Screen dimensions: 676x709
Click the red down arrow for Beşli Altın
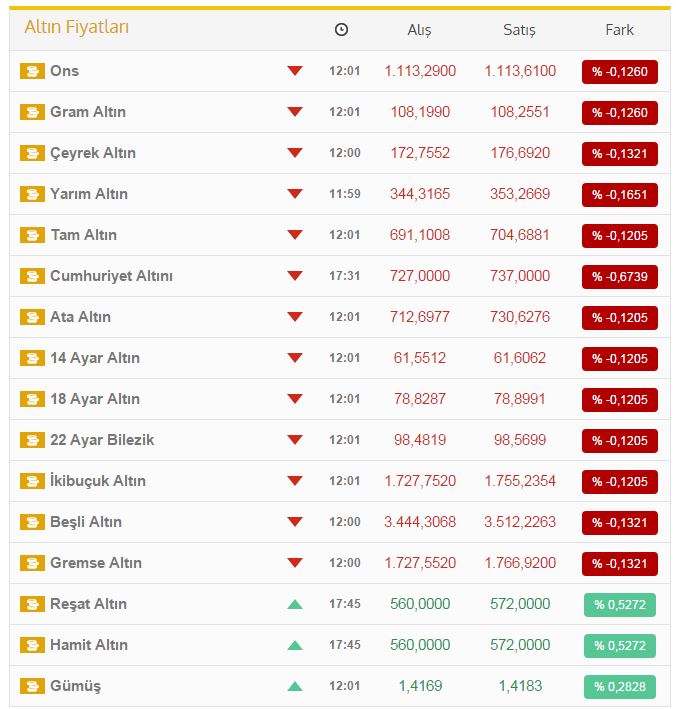pos(294,522)
